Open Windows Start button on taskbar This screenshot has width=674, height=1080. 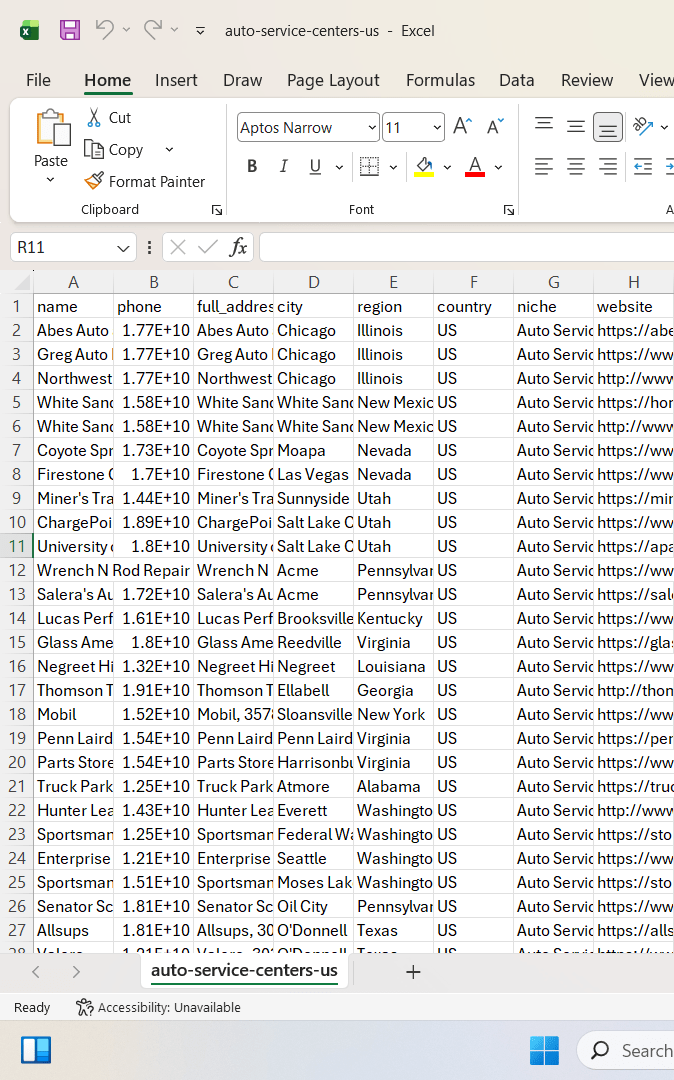(x=545, y=1050)
